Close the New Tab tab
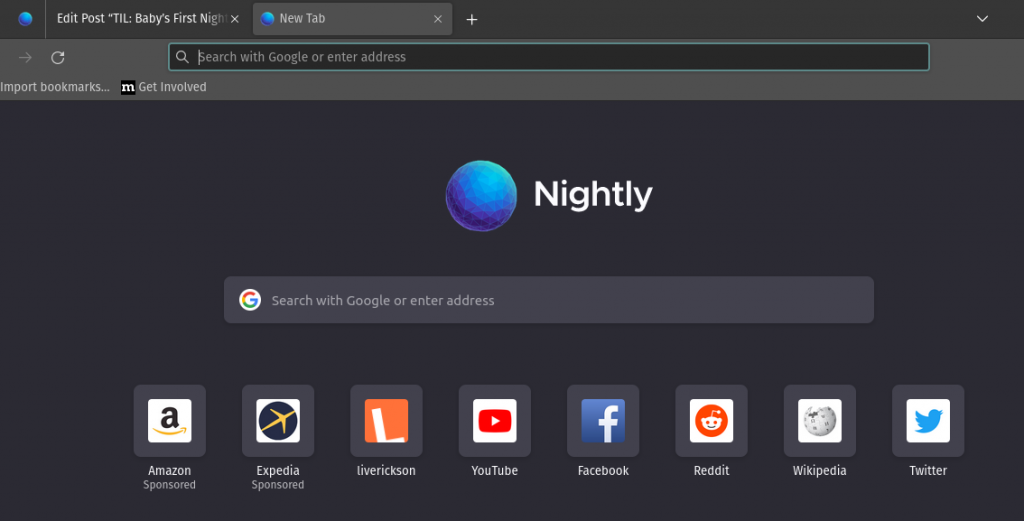Image resolution: width=1024 pixels, height=521 pixels. pos(438,19)
